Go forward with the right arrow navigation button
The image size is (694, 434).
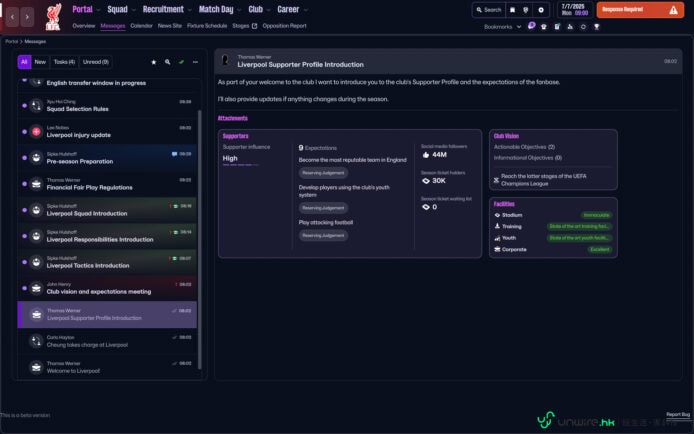click(27, 17)
